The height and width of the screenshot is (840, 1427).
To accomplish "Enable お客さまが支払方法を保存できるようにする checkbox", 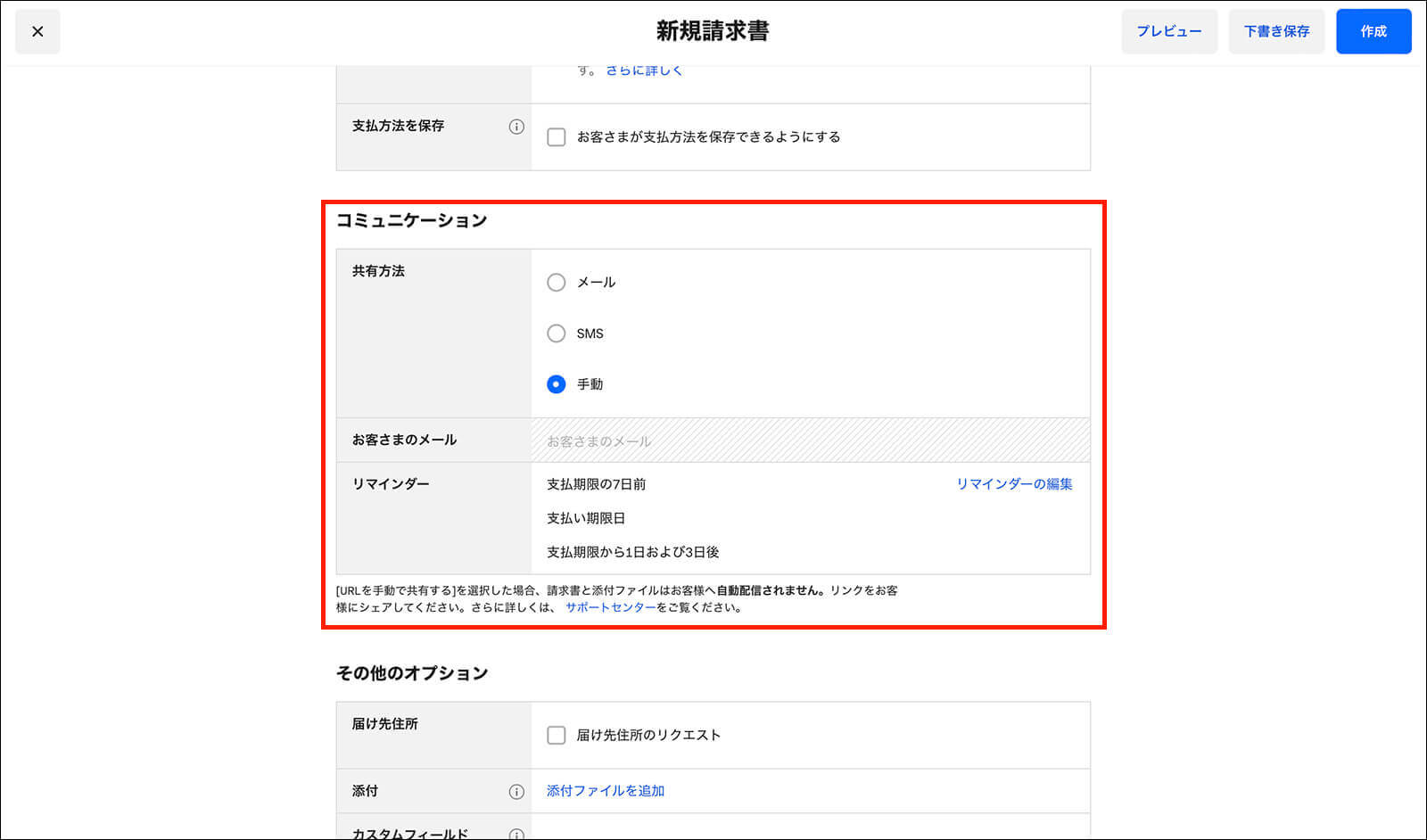I will coord(557,137).
